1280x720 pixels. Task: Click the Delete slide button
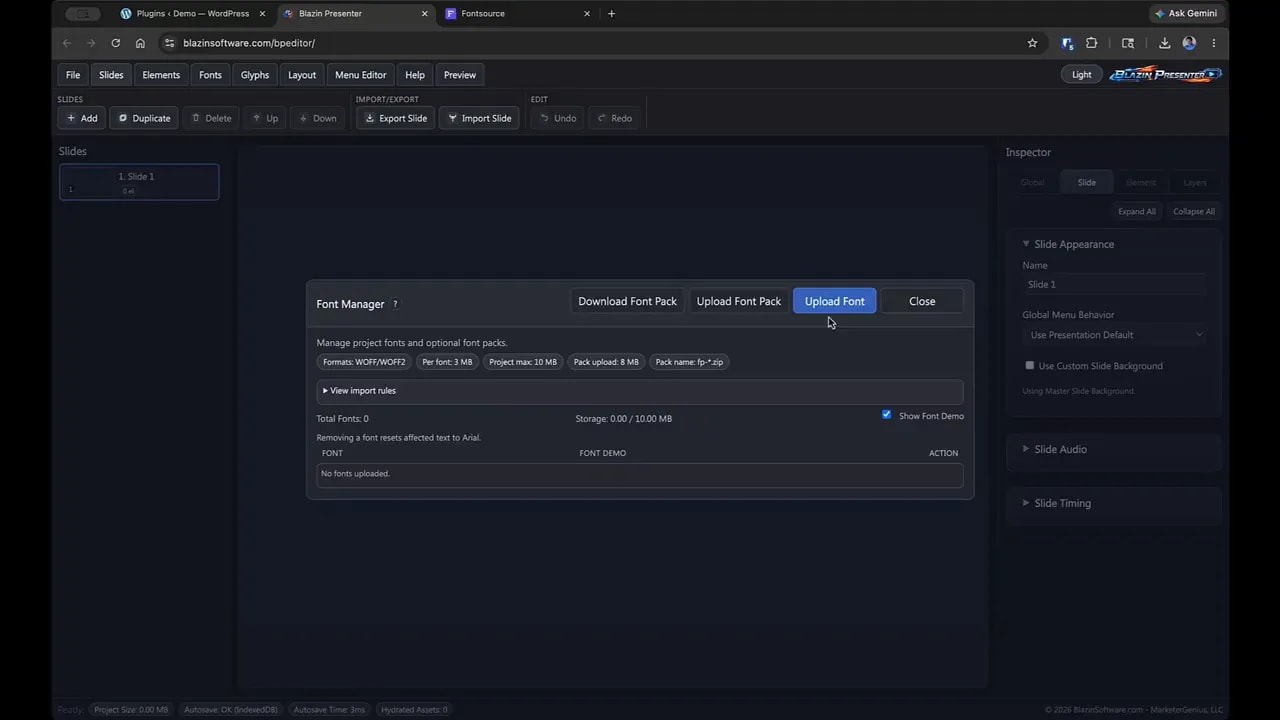point(211,118)
